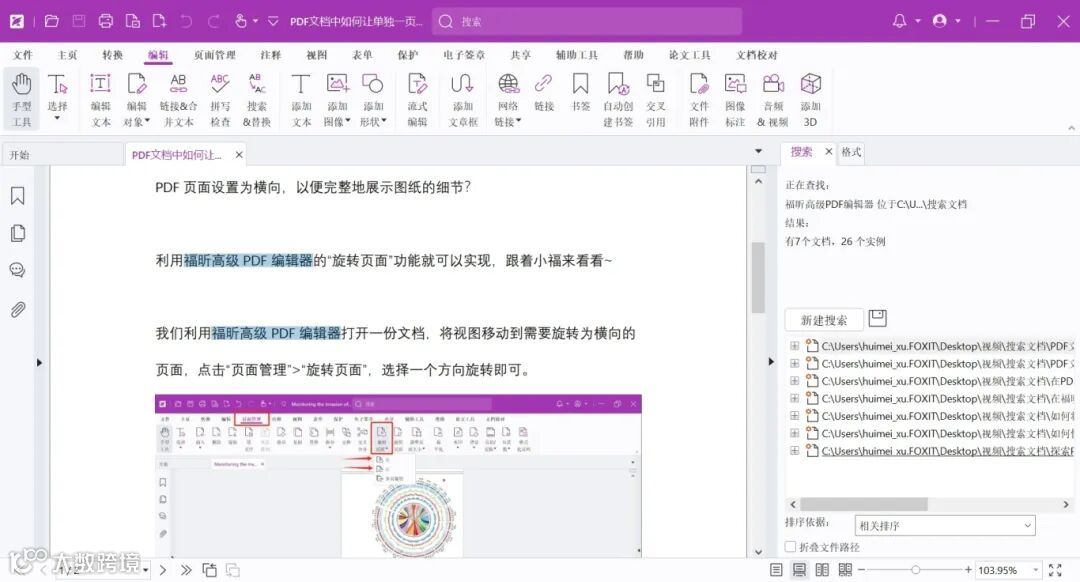Open the attachments panel in left sidebar
Screen dimensions: 1080x582
(18, 309)
